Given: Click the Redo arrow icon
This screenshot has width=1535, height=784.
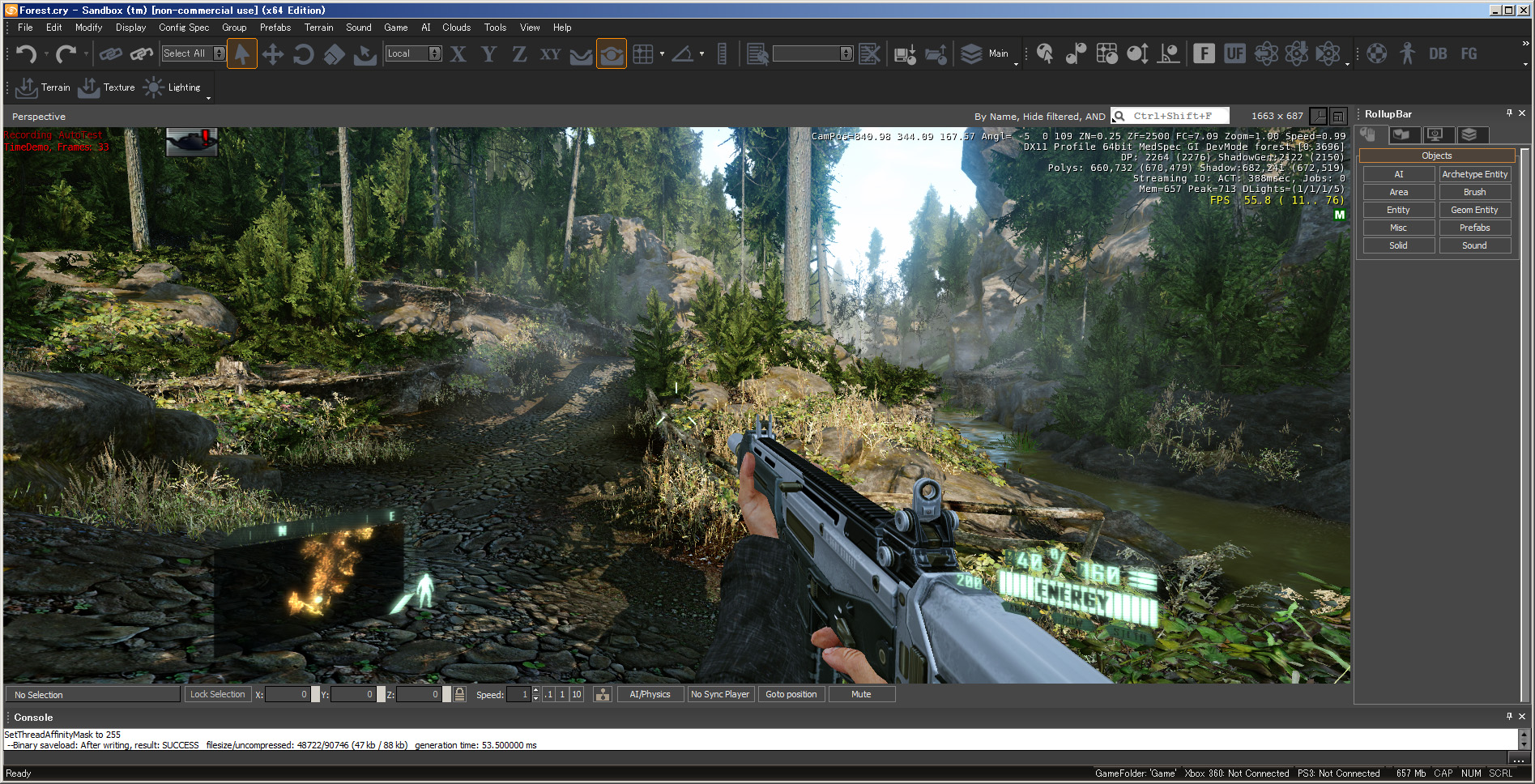Looking at the screenshot, I should [66, 54].
